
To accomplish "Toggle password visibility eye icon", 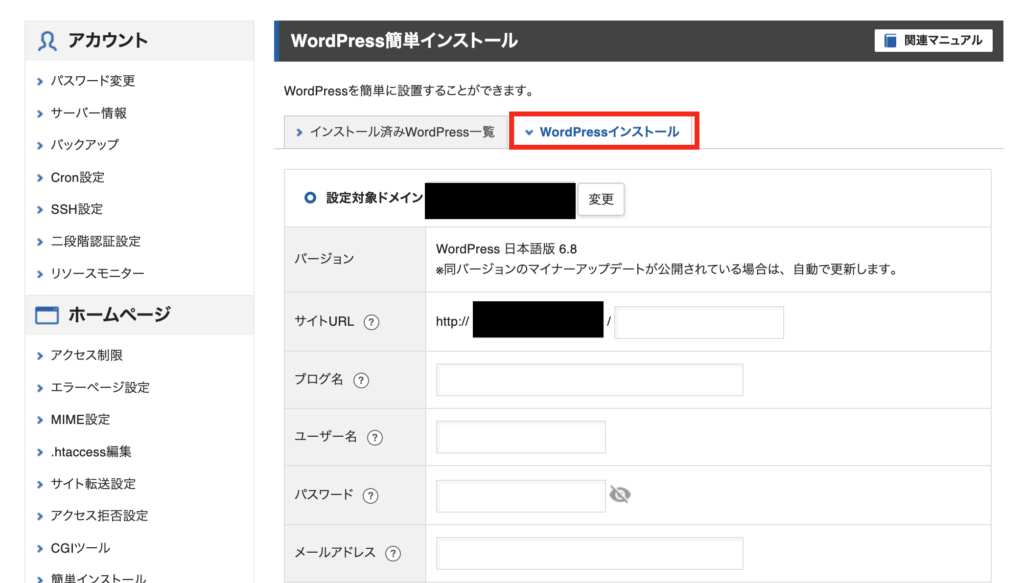I will click(x=620, y=495).
